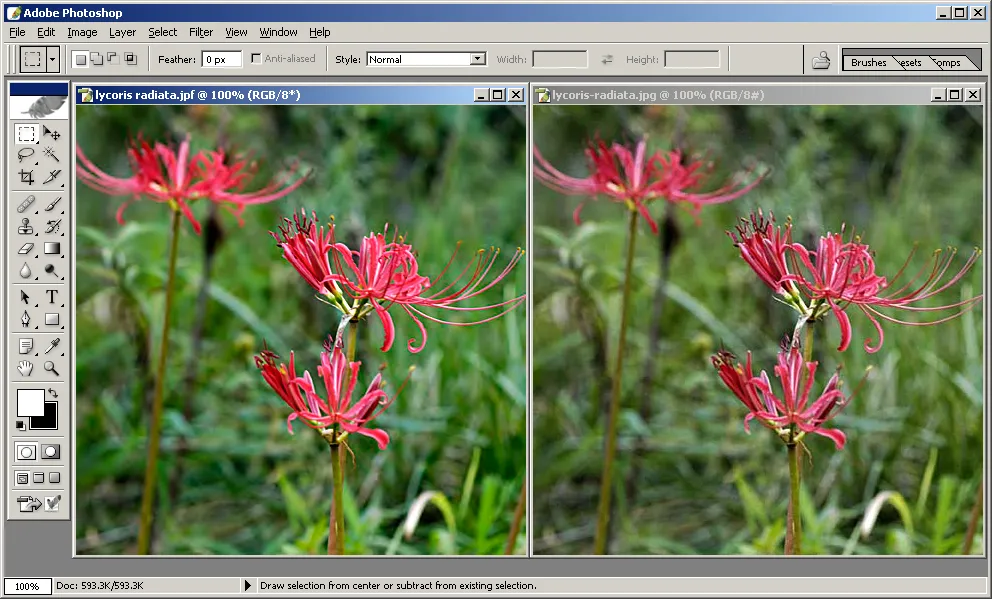The height and width of the screenshot is (599, 992).
Task: Open the Style dropdown showing Normal
Action: 477,59
